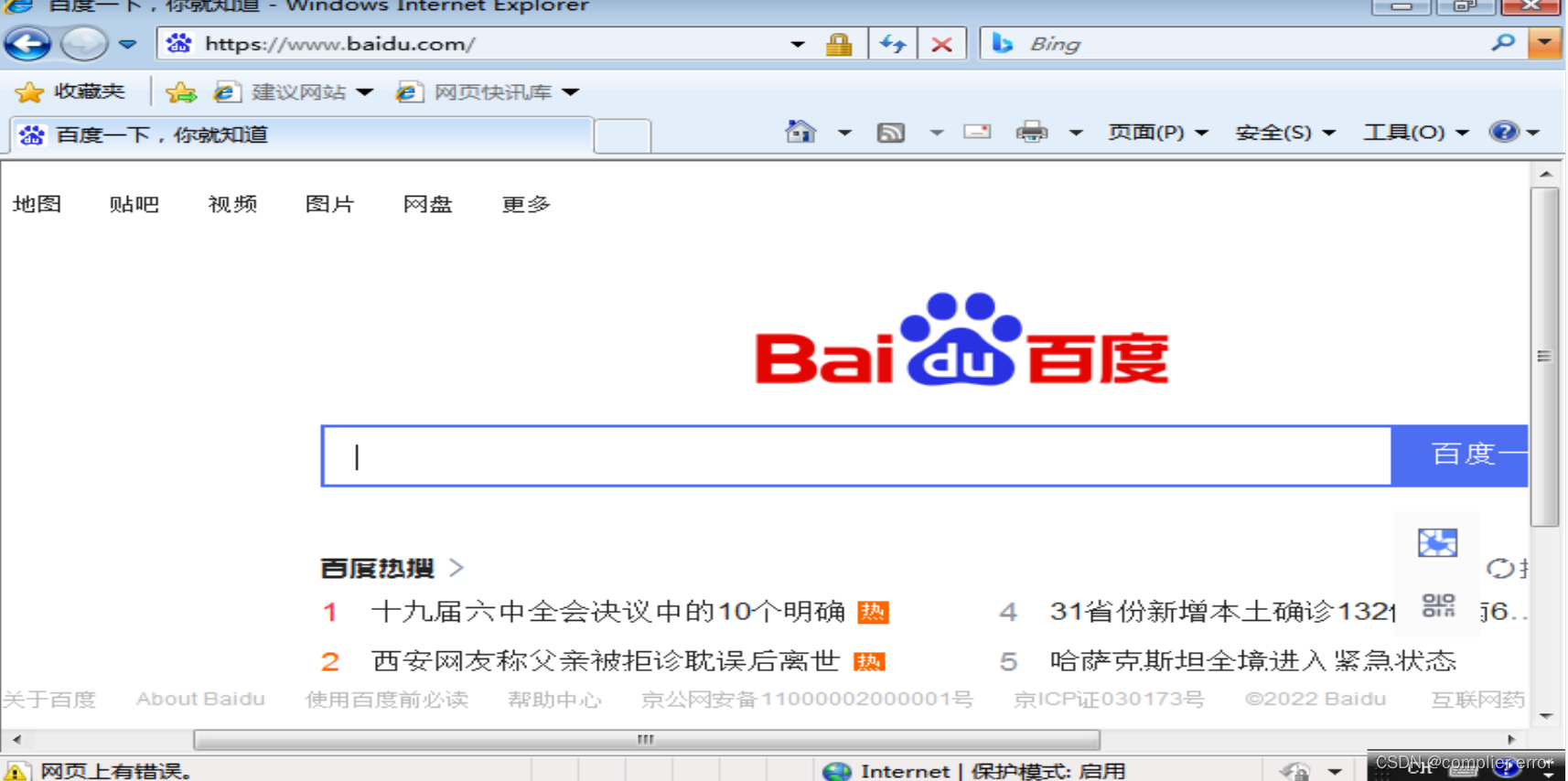Click the Print icon
The height and width of the screenshot is (781, 1568).
click(x=1031, y=132)
